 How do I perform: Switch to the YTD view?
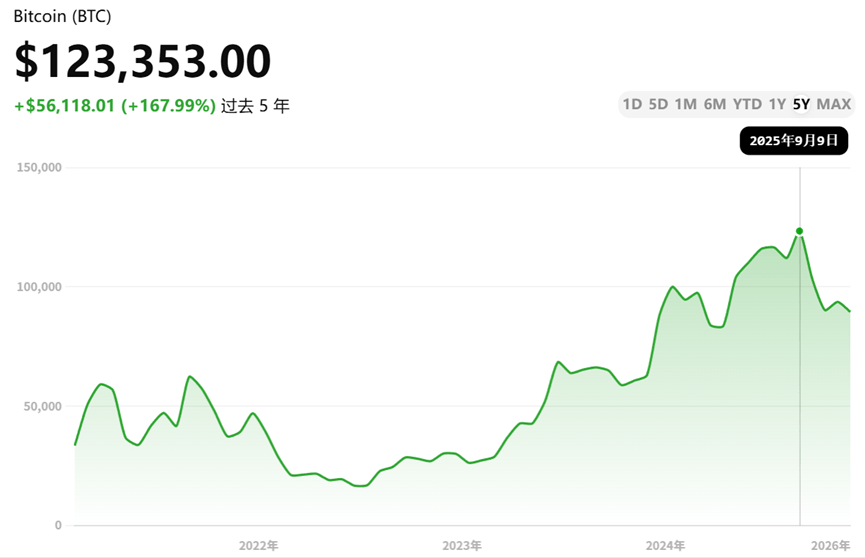click(x=747, y=104)
